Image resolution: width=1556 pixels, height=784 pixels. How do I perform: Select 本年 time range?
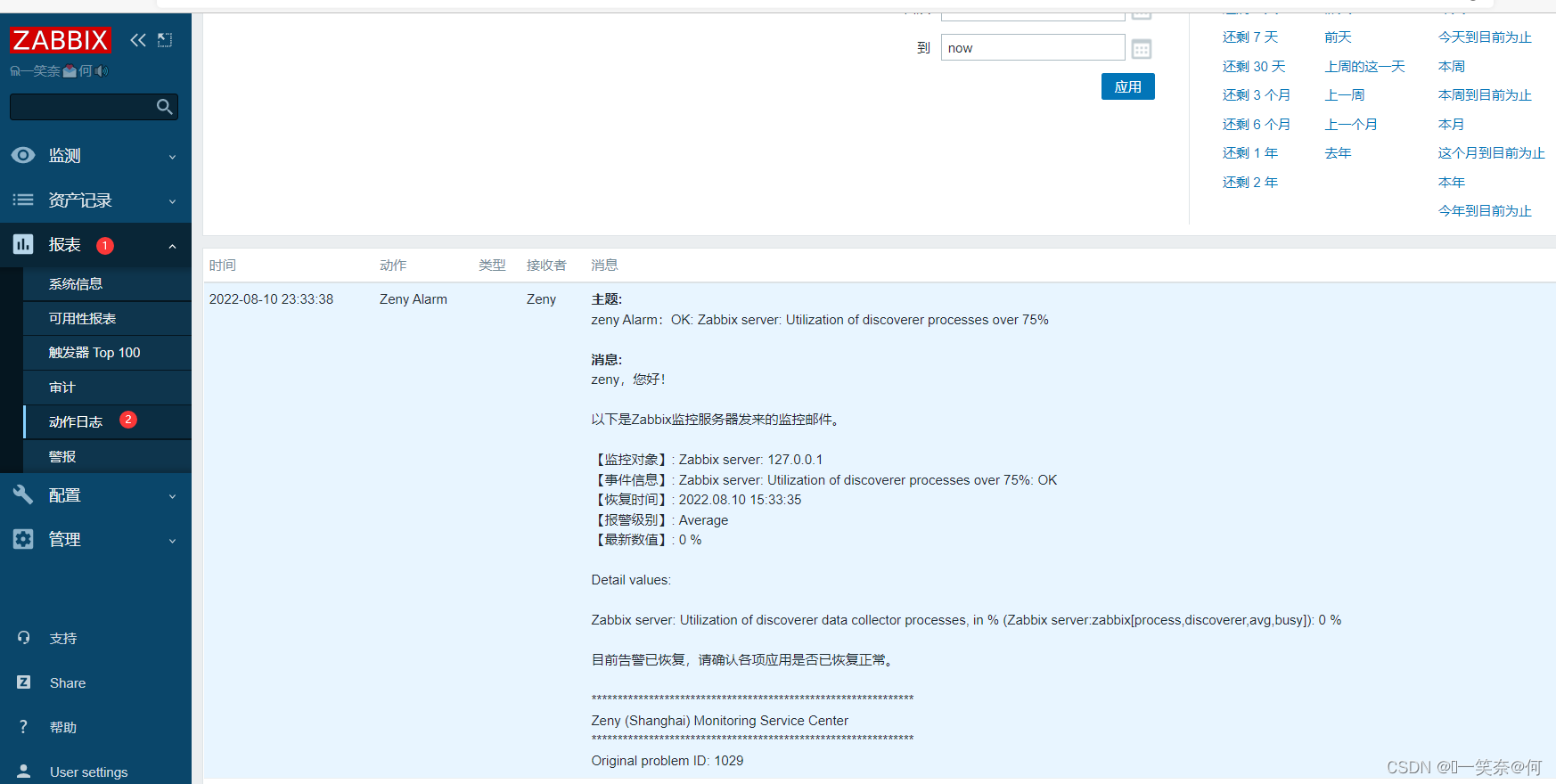(1451, 183)
